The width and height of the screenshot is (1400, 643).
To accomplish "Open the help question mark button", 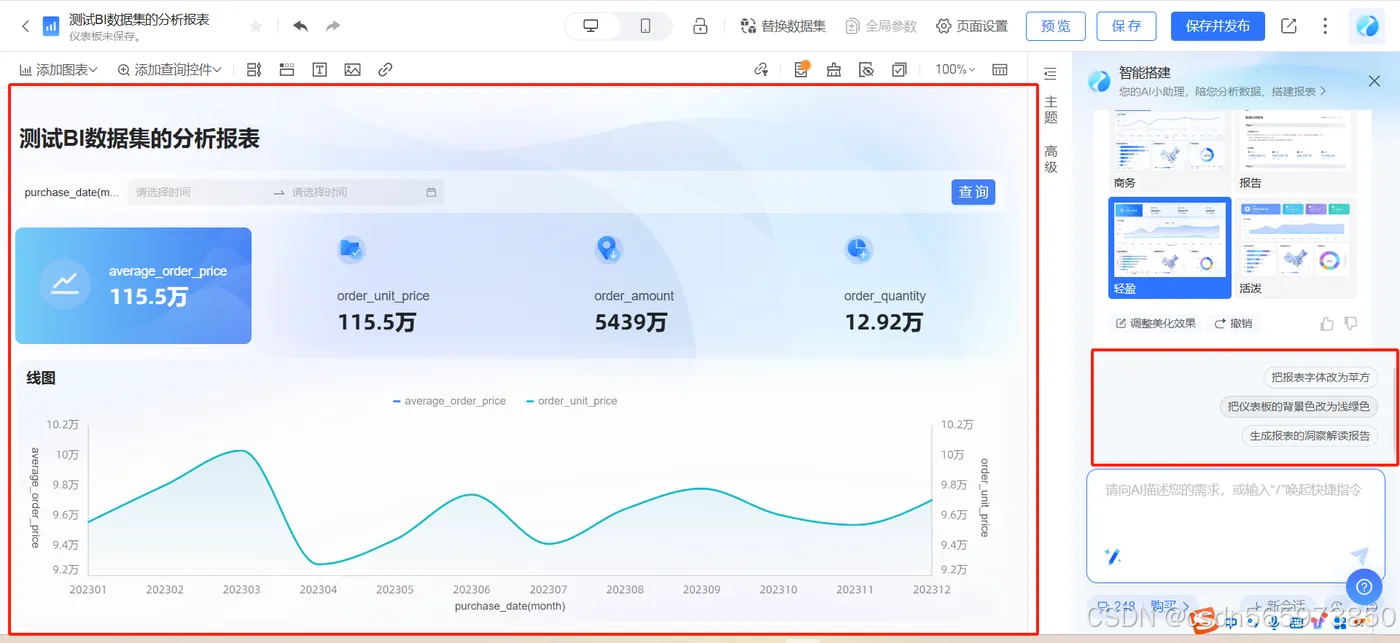I will pyautogui.click(x=1363, y=587).
